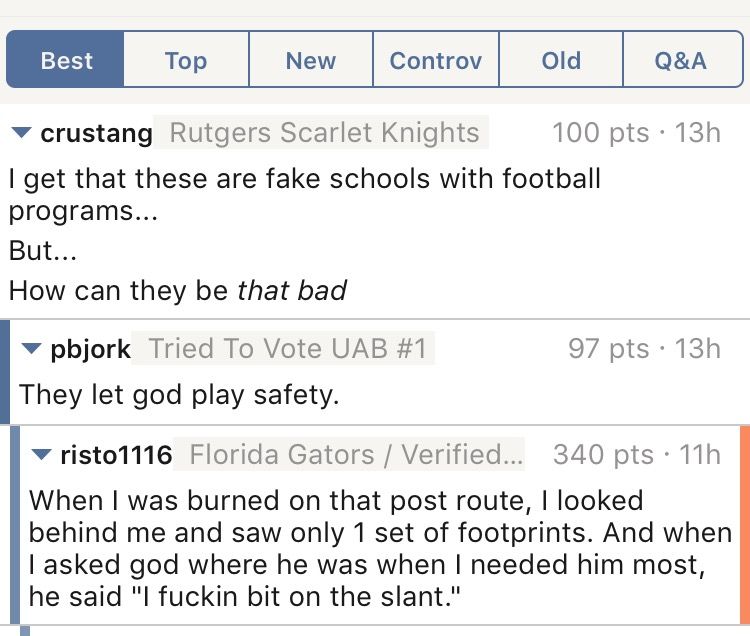
Task: Tap the 100 pts score on crustang's comment
Action: [x=600, y=132]
